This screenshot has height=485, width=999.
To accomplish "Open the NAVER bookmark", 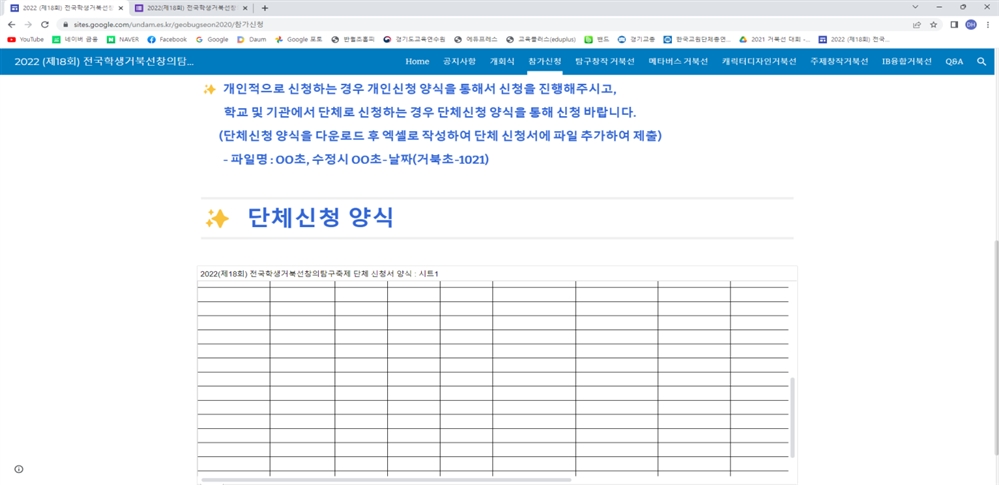I will pyautogui.click(x=123, y=39).
